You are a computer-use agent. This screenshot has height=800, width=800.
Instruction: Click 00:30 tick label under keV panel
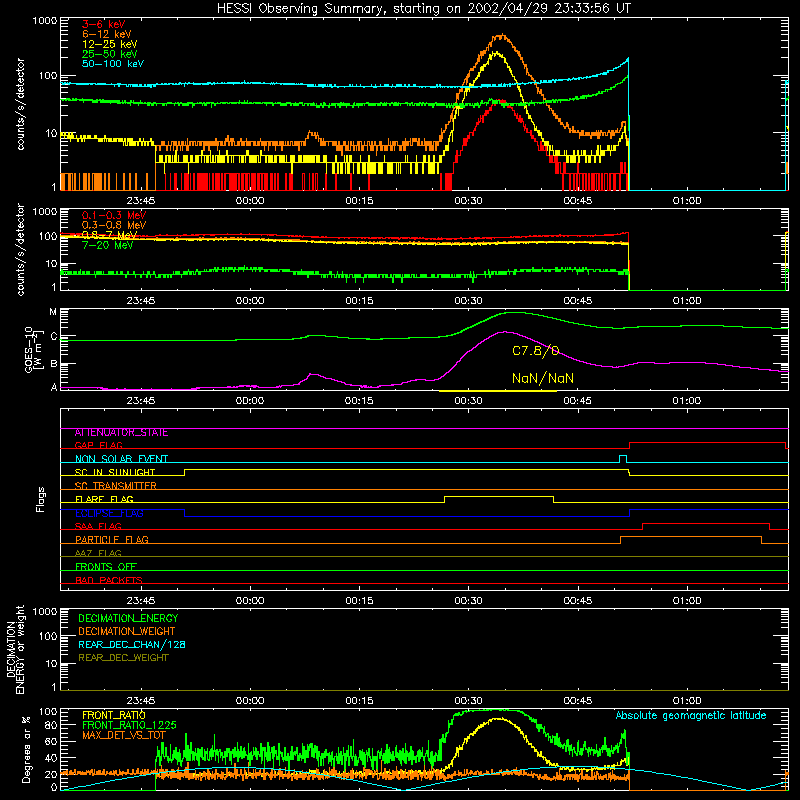click(468, 201)
